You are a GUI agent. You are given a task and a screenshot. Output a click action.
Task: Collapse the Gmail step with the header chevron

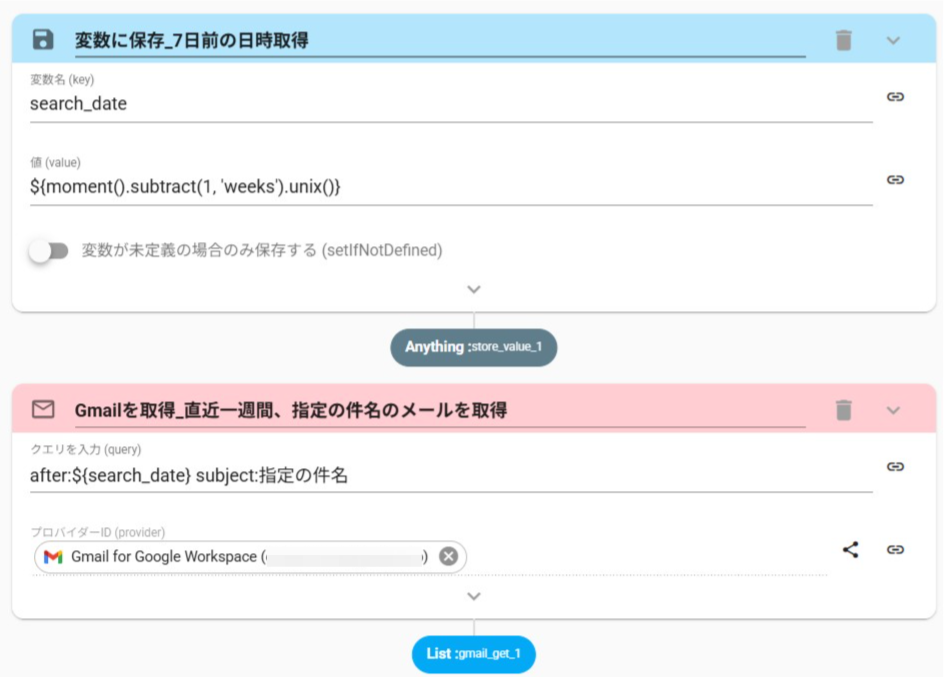pos(894,410)
